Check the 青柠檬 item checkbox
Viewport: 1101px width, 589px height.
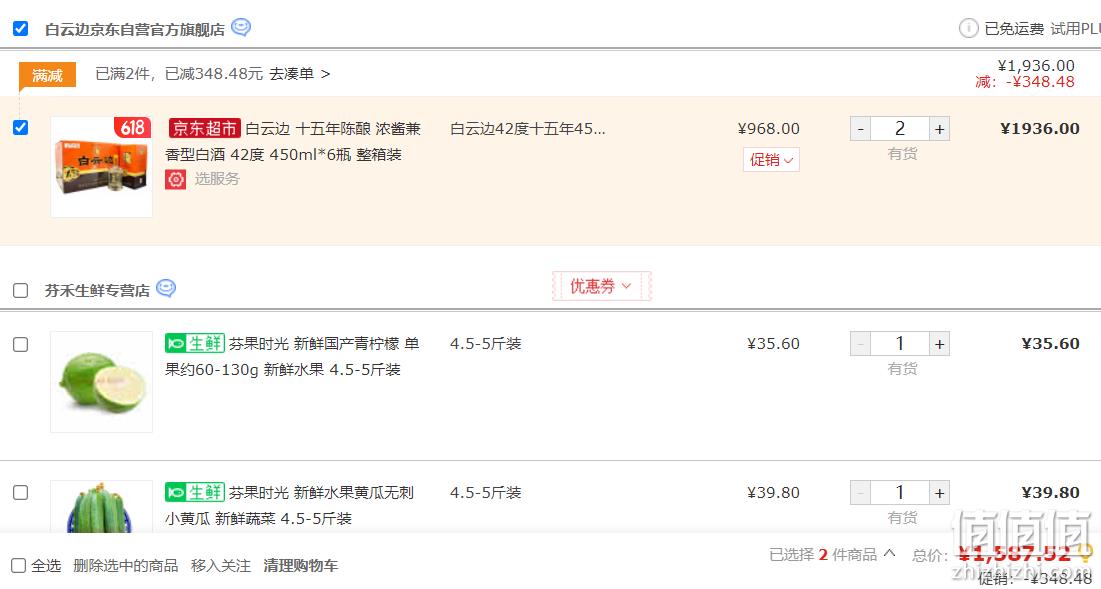point(20,345)
